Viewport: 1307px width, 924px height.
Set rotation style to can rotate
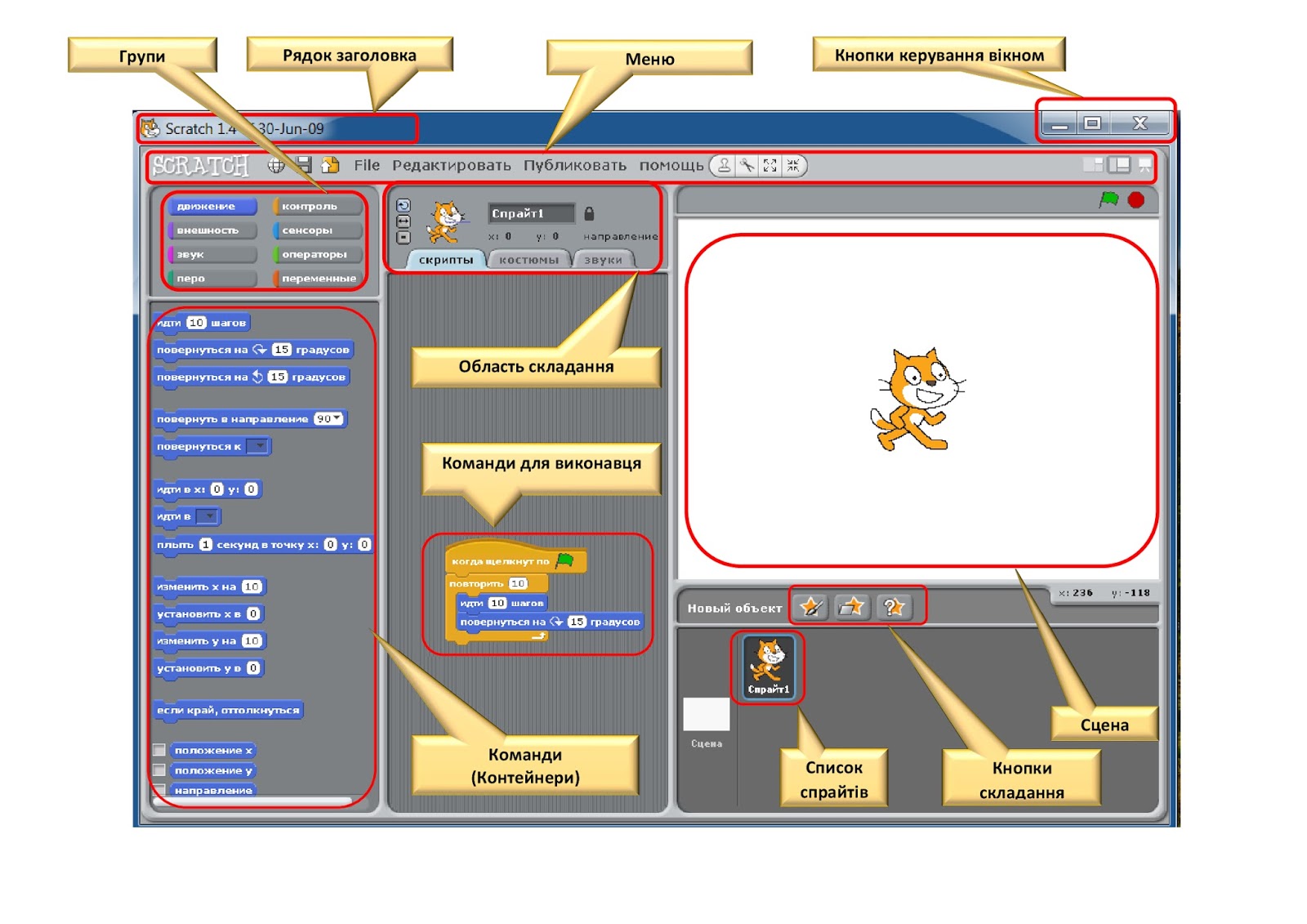pos(404,206)
